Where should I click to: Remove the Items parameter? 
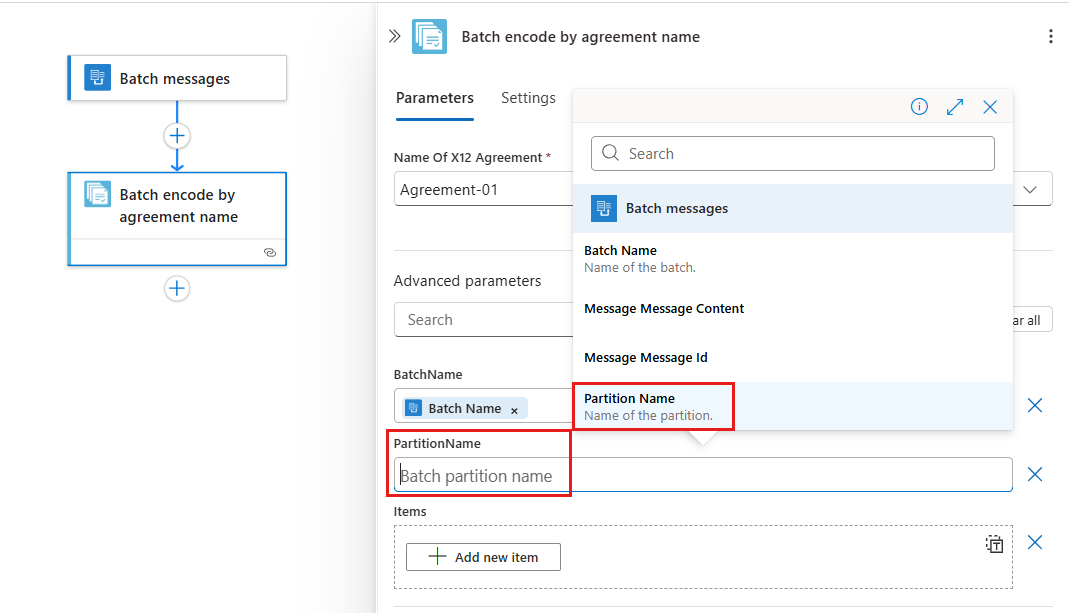click(x=1035, y=542)
